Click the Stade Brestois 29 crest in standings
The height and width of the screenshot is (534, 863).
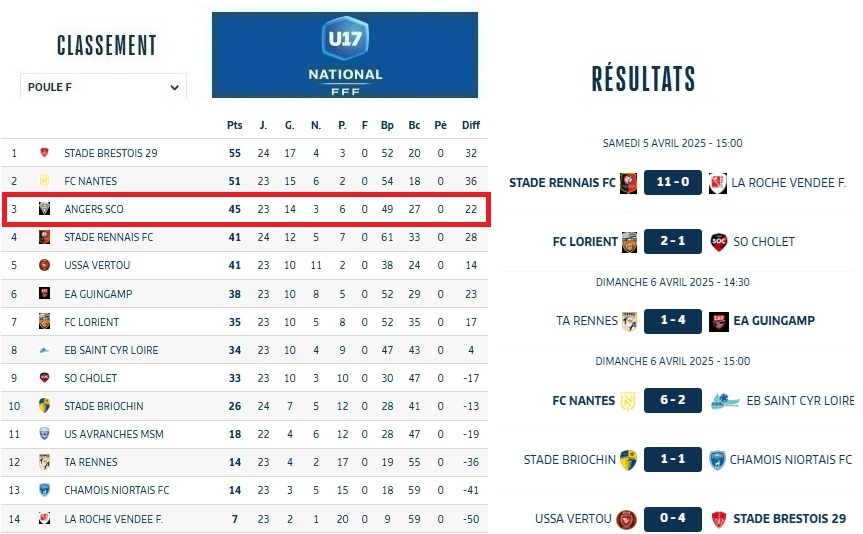click(45, 153)
